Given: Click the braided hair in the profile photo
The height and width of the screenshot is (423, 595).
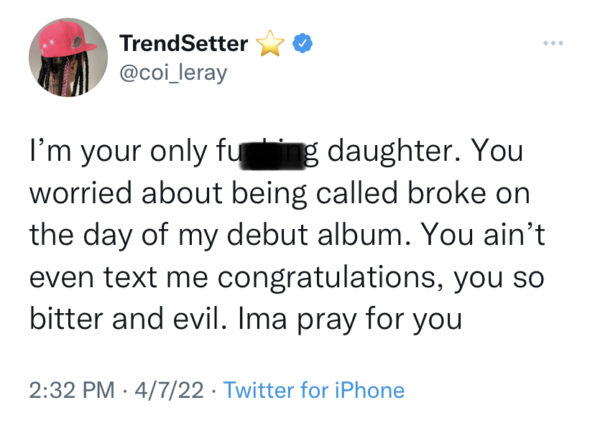Looking at the screenshot, I should coord(66,76).
